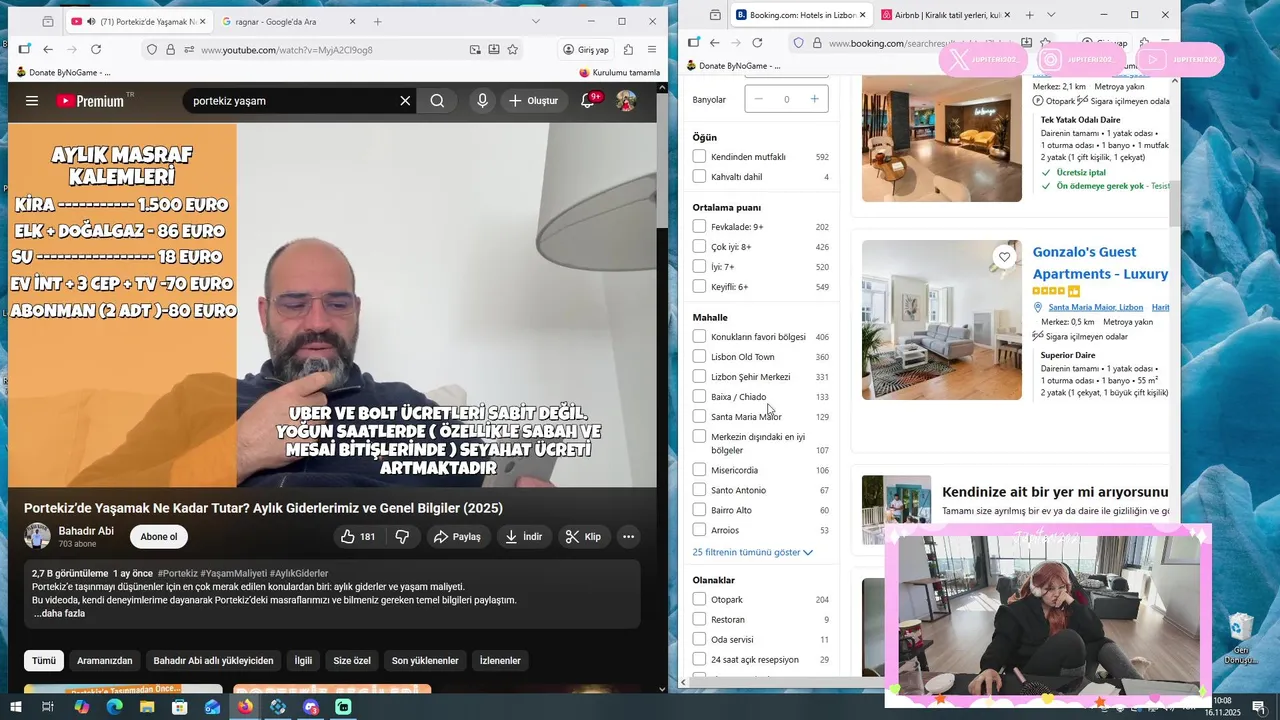Screen dimensions: 1280x720
Task: Select the Son yüklenenler chip
Action: point(425,661)
